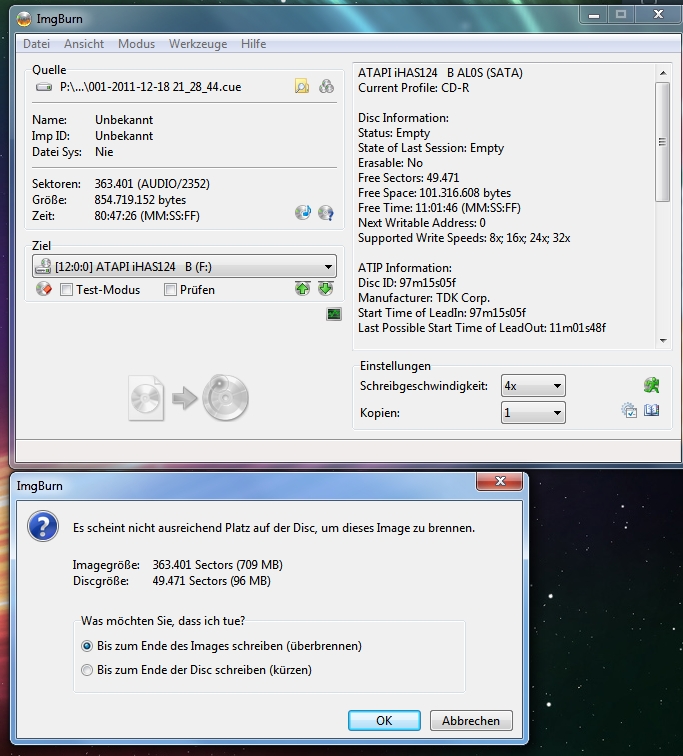
Task: Close the ImgBurn dialog with the red X
Action: pos(499,481)
